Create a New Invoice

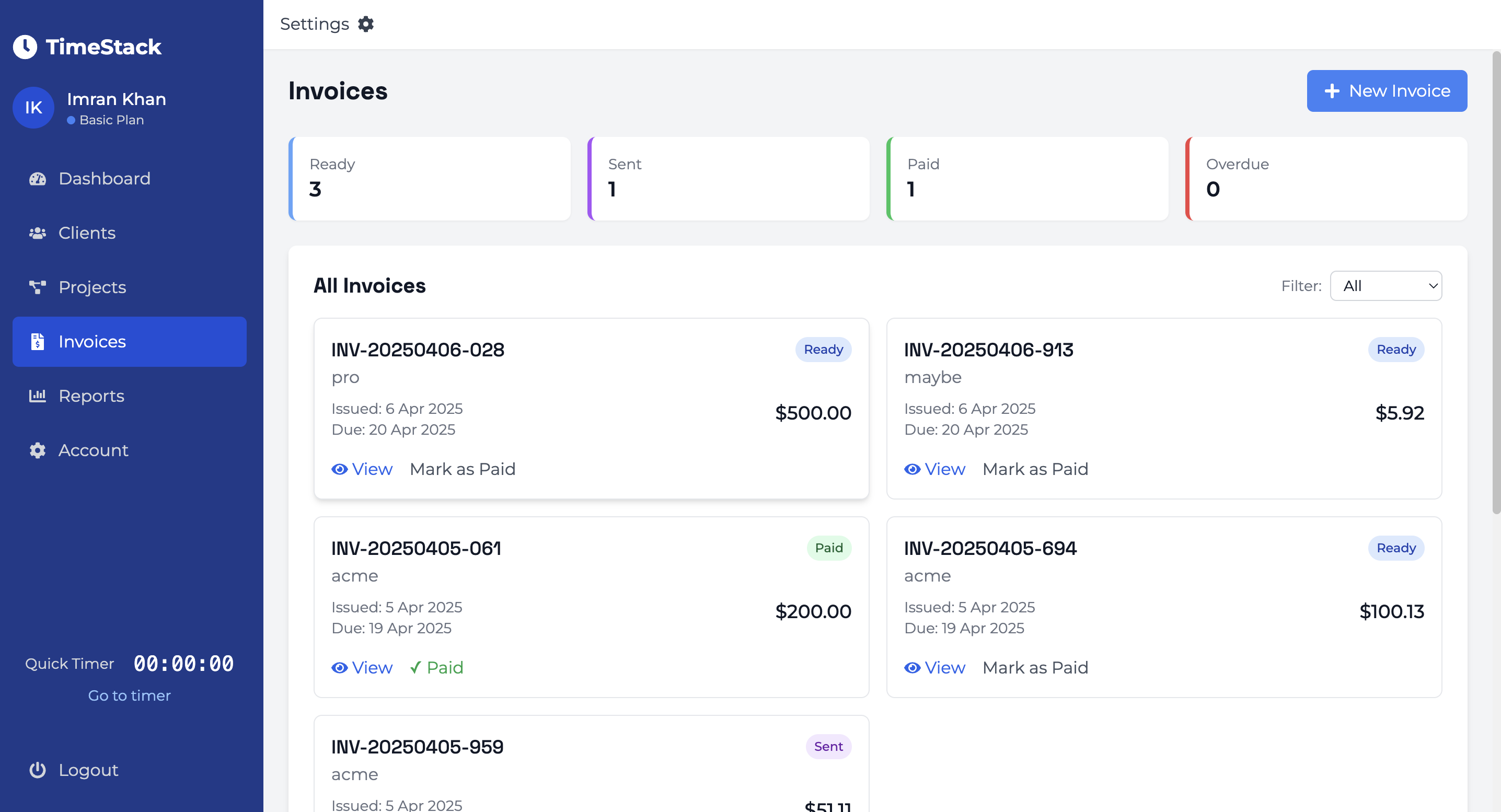[1387, 91]
